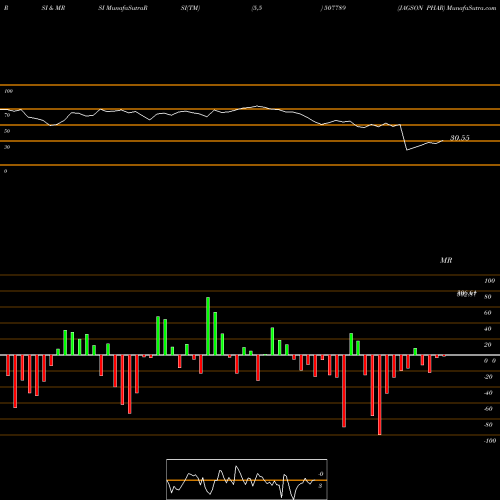Click the '(5,5' parameter text in header

[x=257, y=8]
